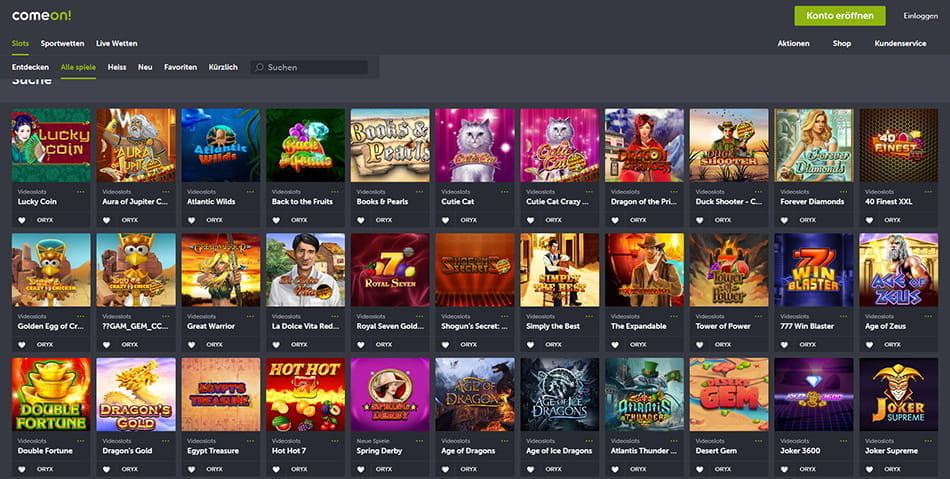The height and width of the screenshot is (479, 950).
Task: Select the Entdecken tab
Action: pos(30,67)
